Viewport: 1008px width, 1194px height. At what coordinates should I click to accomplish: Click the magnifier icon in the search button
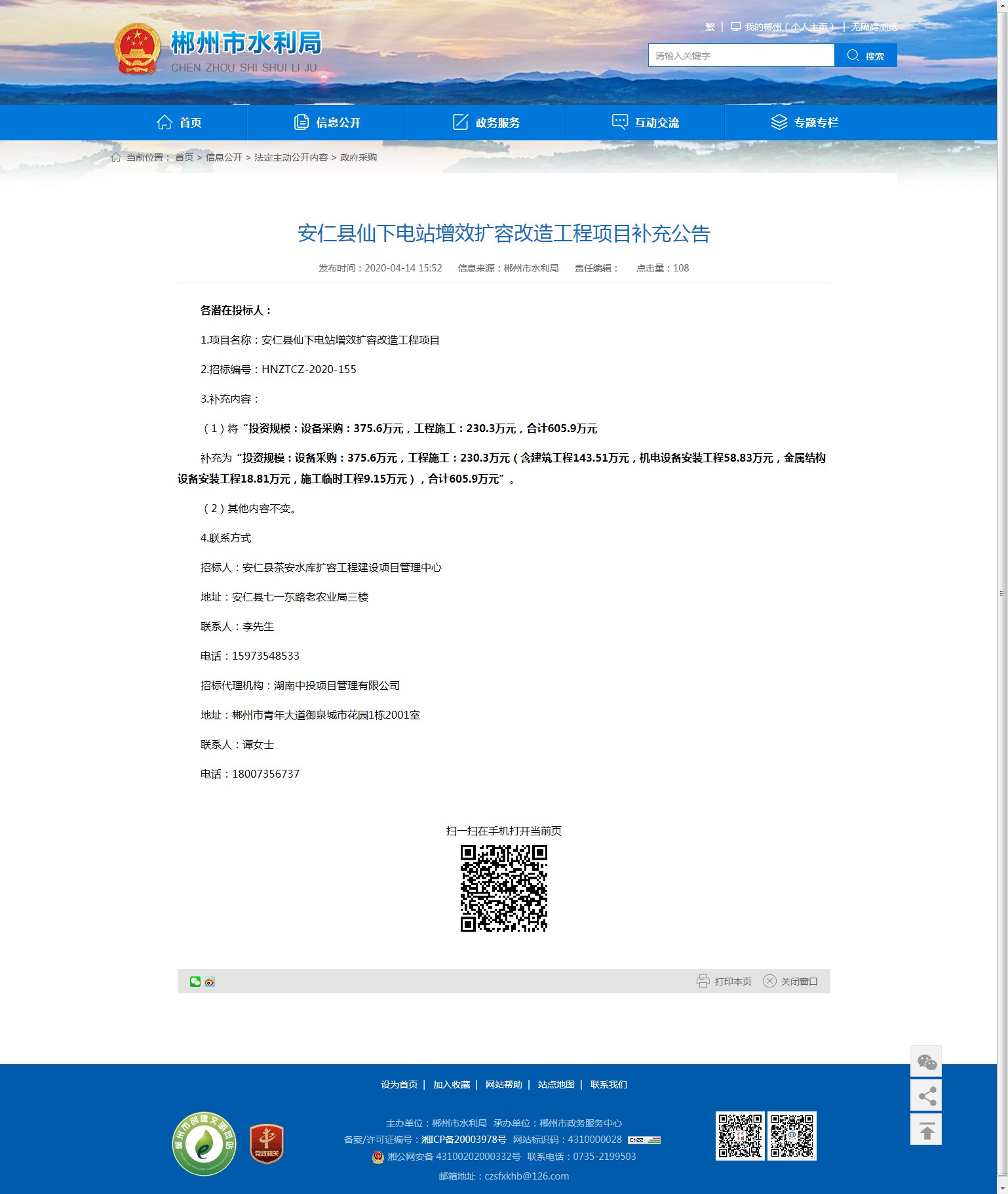tap(853, 55)
